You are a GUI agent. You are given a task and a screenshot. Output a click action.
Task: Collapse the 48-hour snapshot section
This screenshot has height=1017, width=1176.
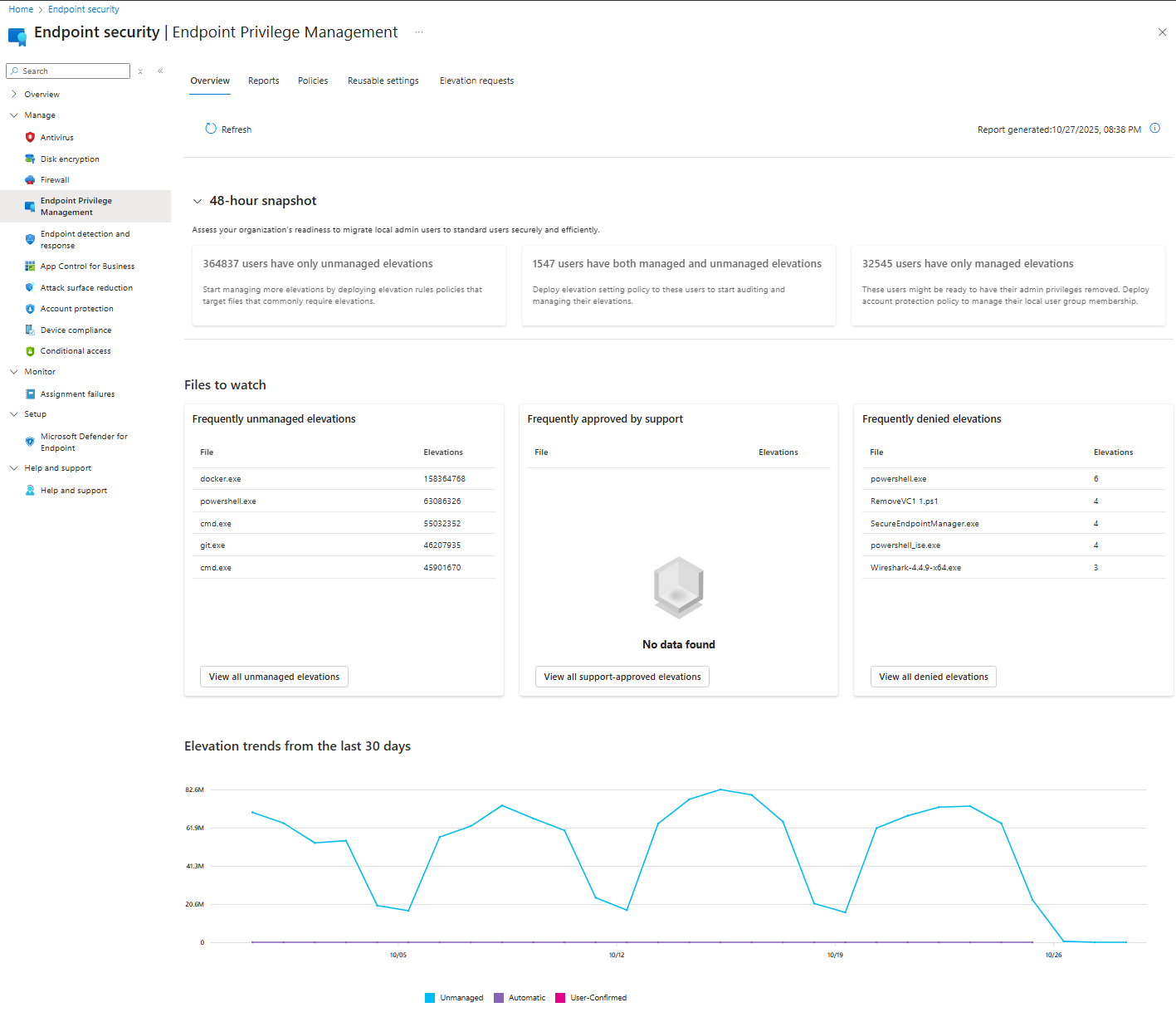click(x=198, y=200)
